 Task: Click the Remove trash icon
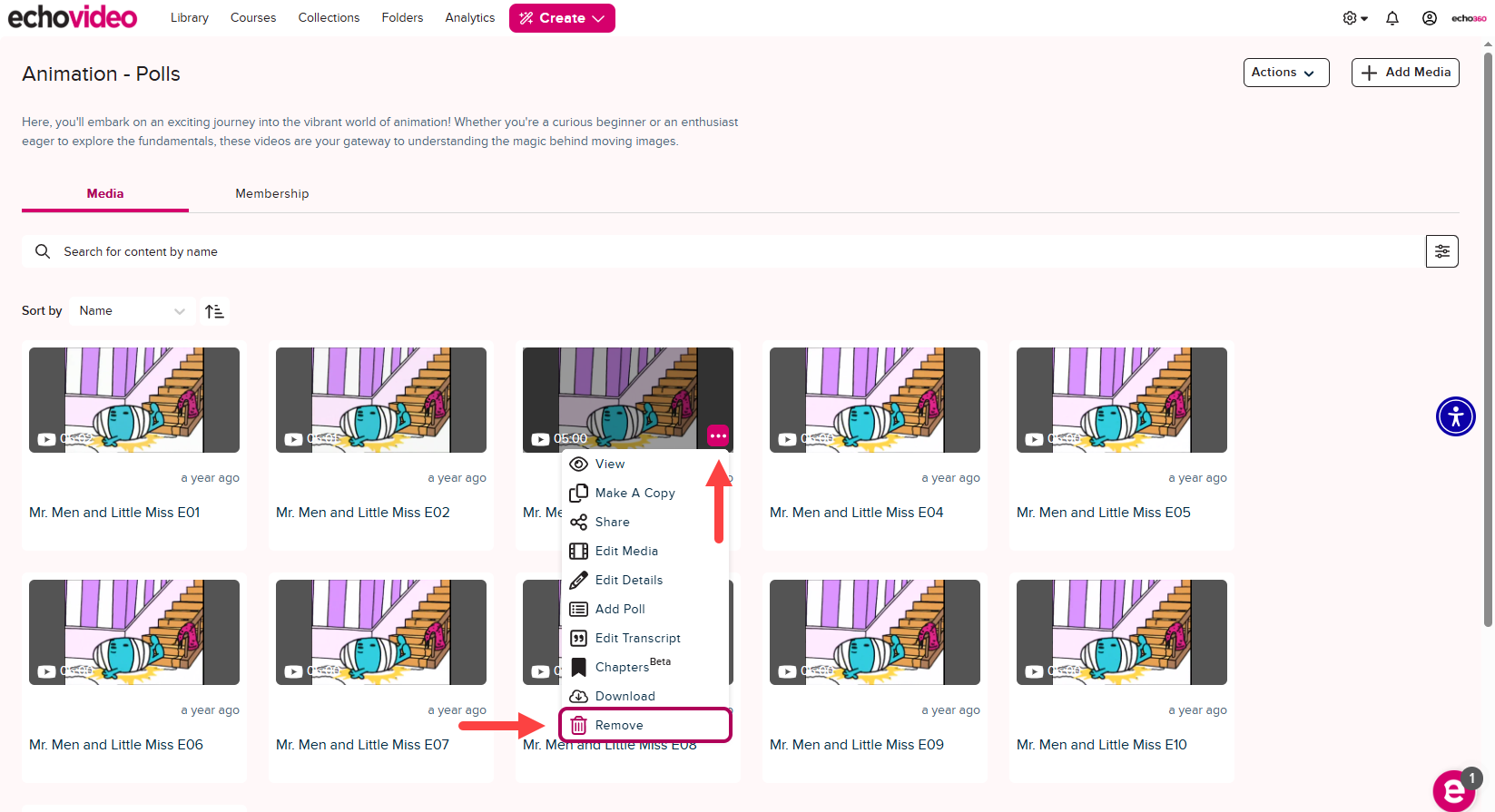[578, 725]
